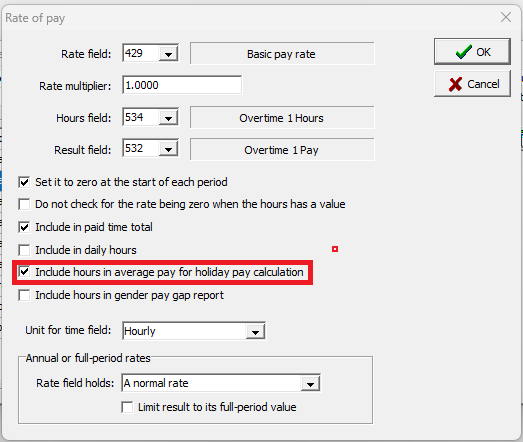Enable Include hours in gender pay gap report

point(24,295)
